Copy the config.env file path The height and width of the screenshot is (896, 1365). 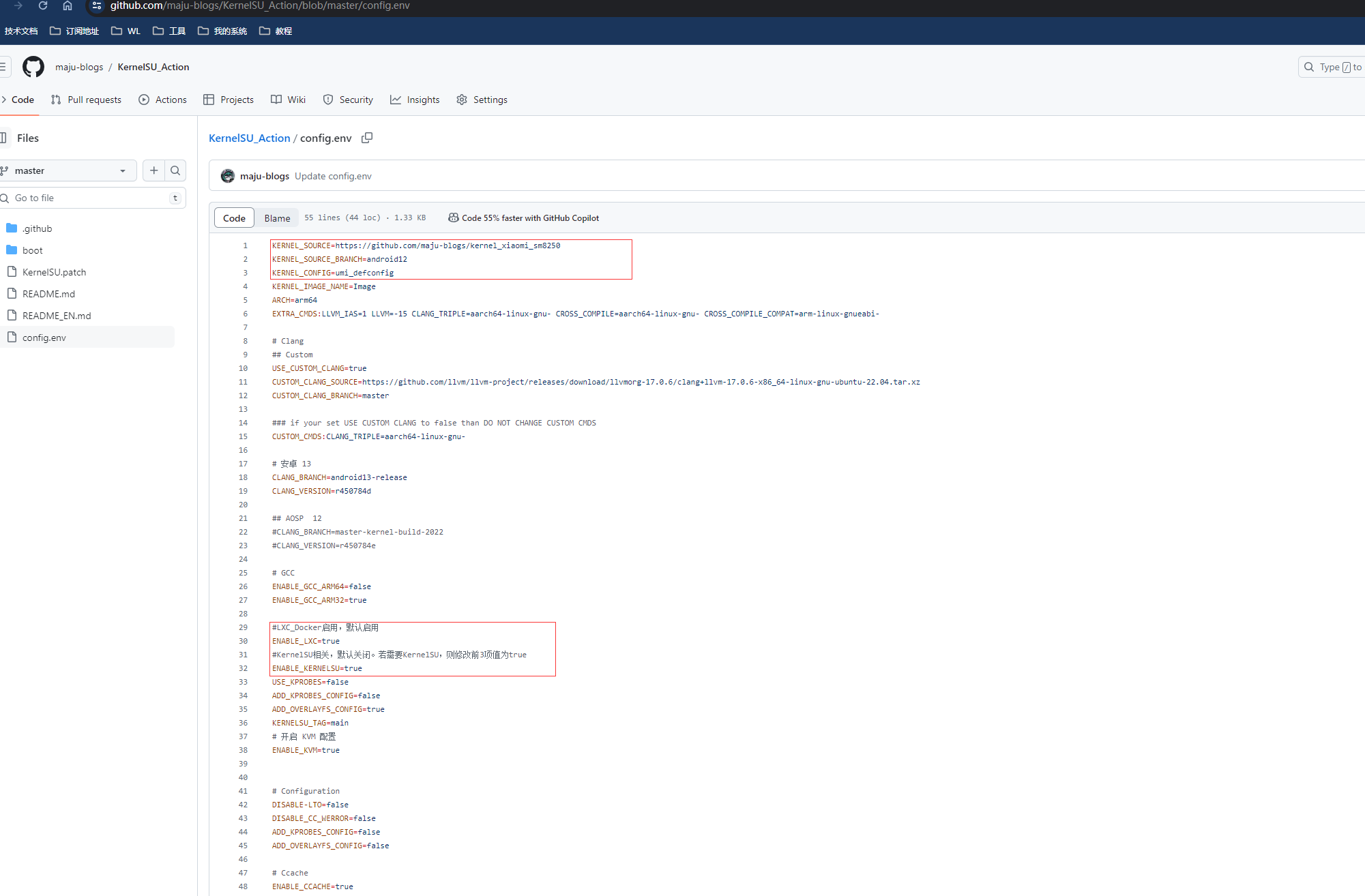(x=367, y=138)
